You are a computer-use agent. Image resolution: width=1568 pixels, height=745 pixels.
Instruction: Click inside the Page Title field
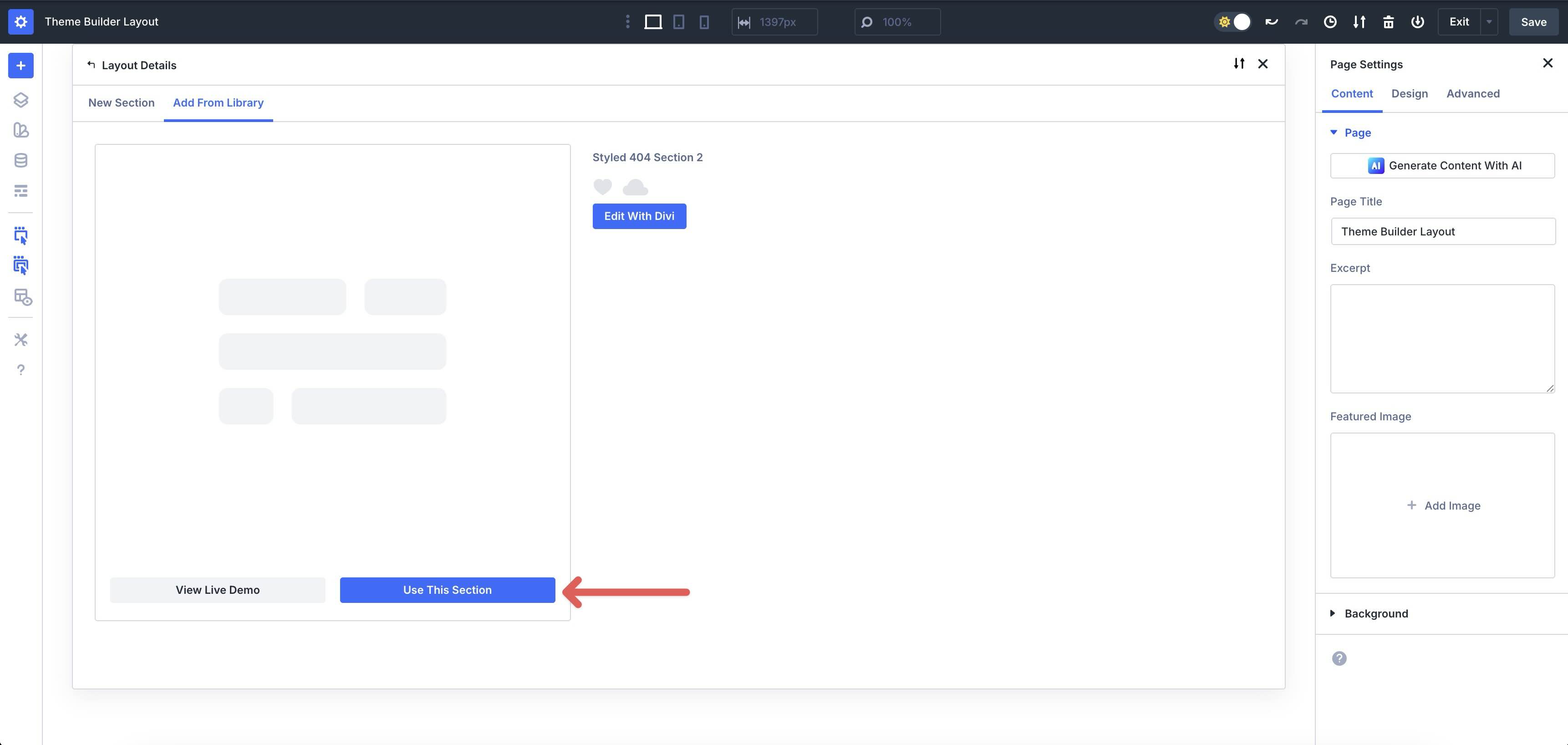click(1443, 231)
